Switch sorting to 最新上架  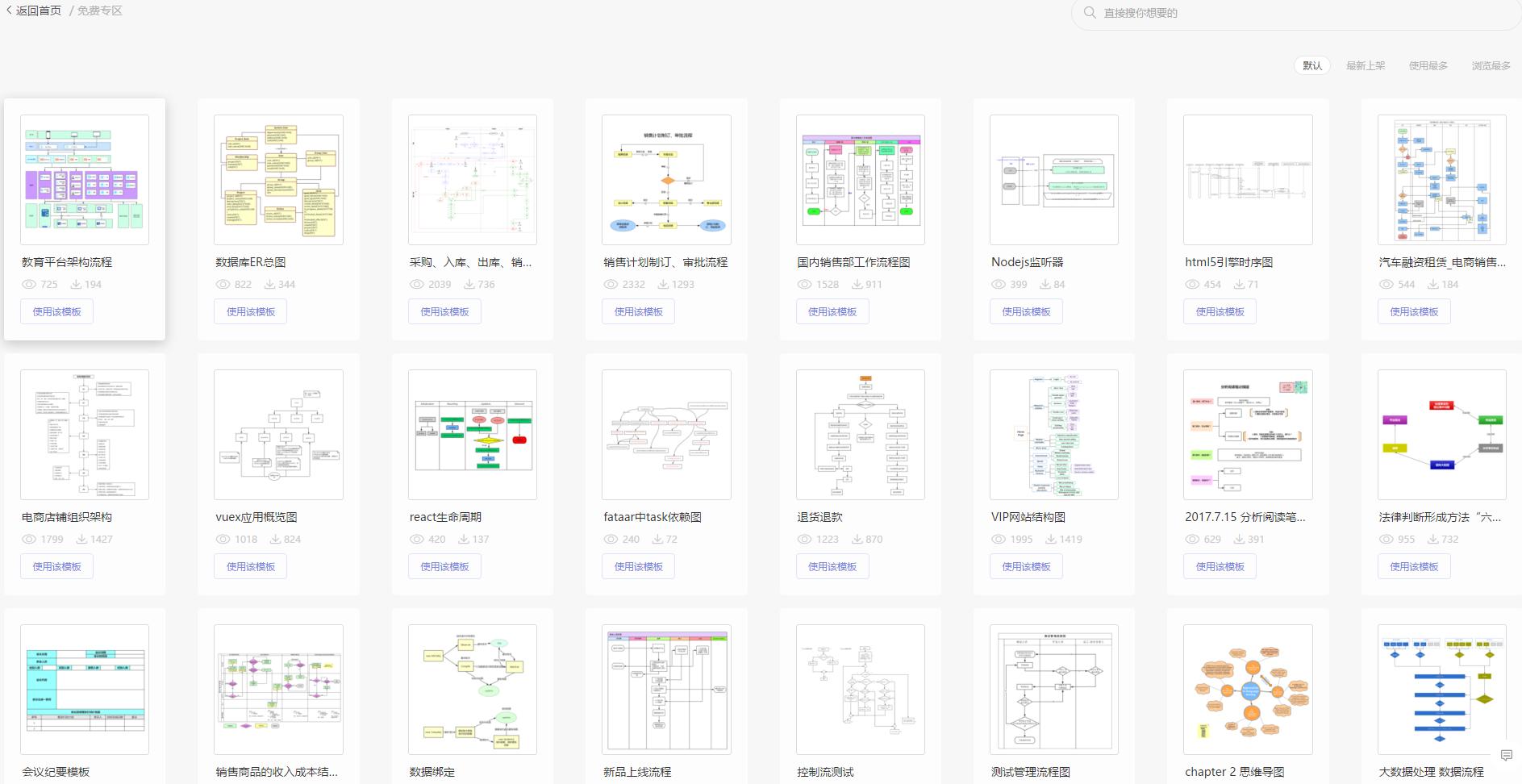tap(1366, 65)
